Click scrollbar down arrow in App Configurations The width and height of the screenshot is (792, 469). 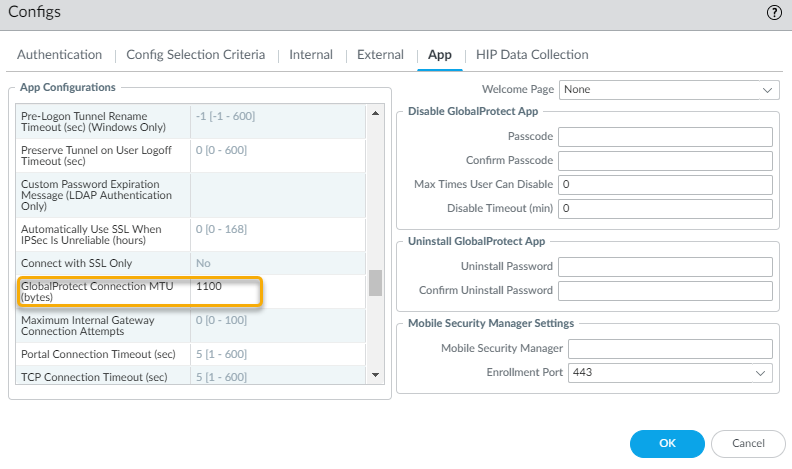click(376, 375)
